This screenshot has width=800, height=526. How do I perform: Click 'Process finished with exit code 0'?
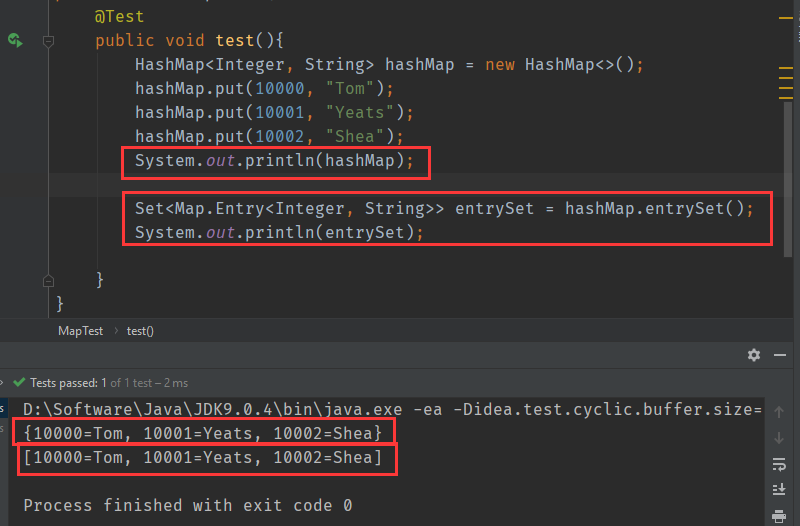tap(188, 505)
